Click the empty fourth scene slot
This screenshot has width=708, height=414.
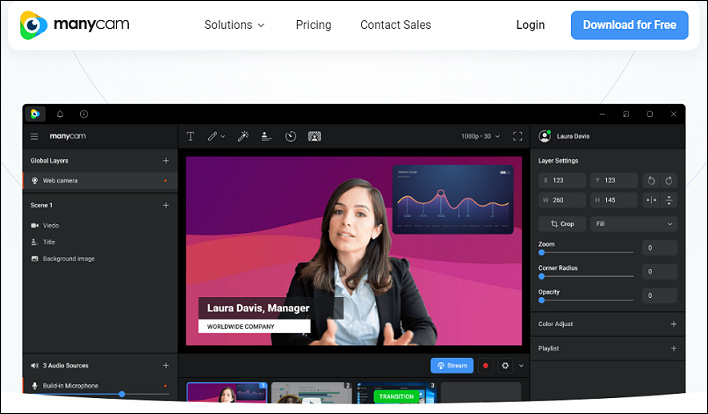[481, 393]
